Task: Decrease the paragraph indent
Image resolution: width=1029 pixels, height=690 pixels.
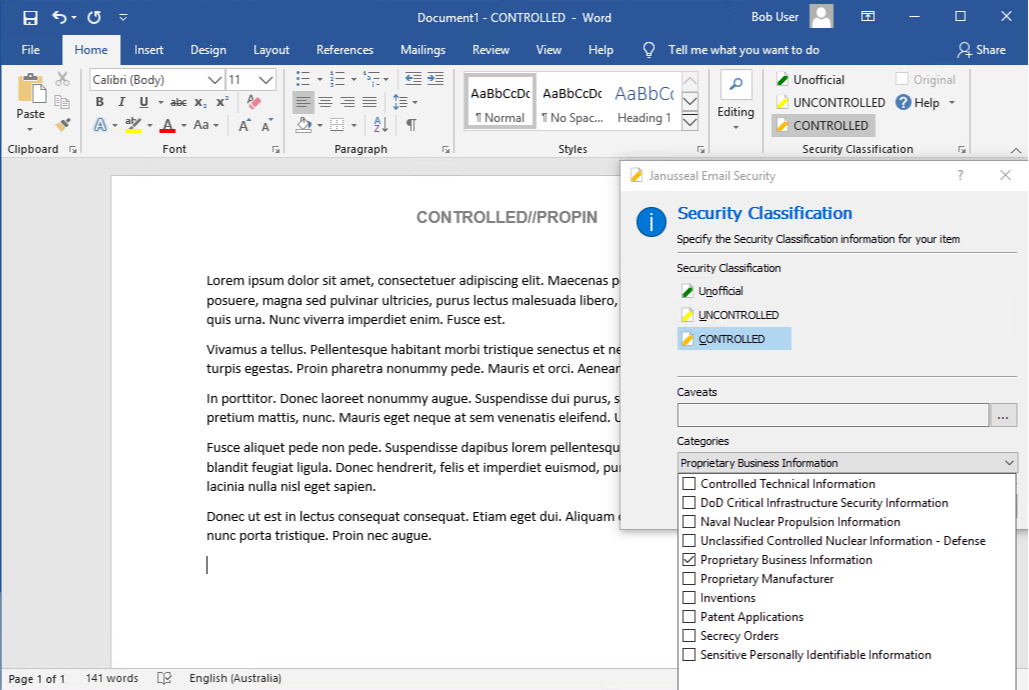Action: coord(413,79)
